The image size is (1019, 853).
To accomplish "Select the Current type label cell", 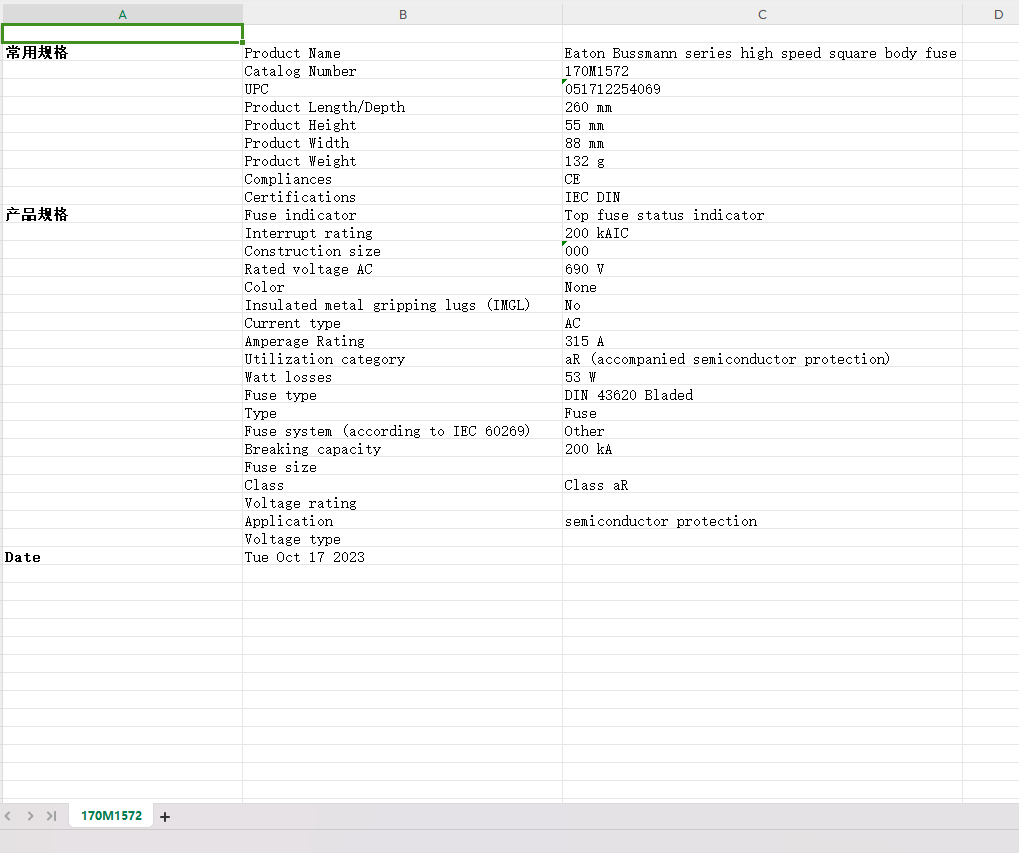I will click(x=402, y=323).
